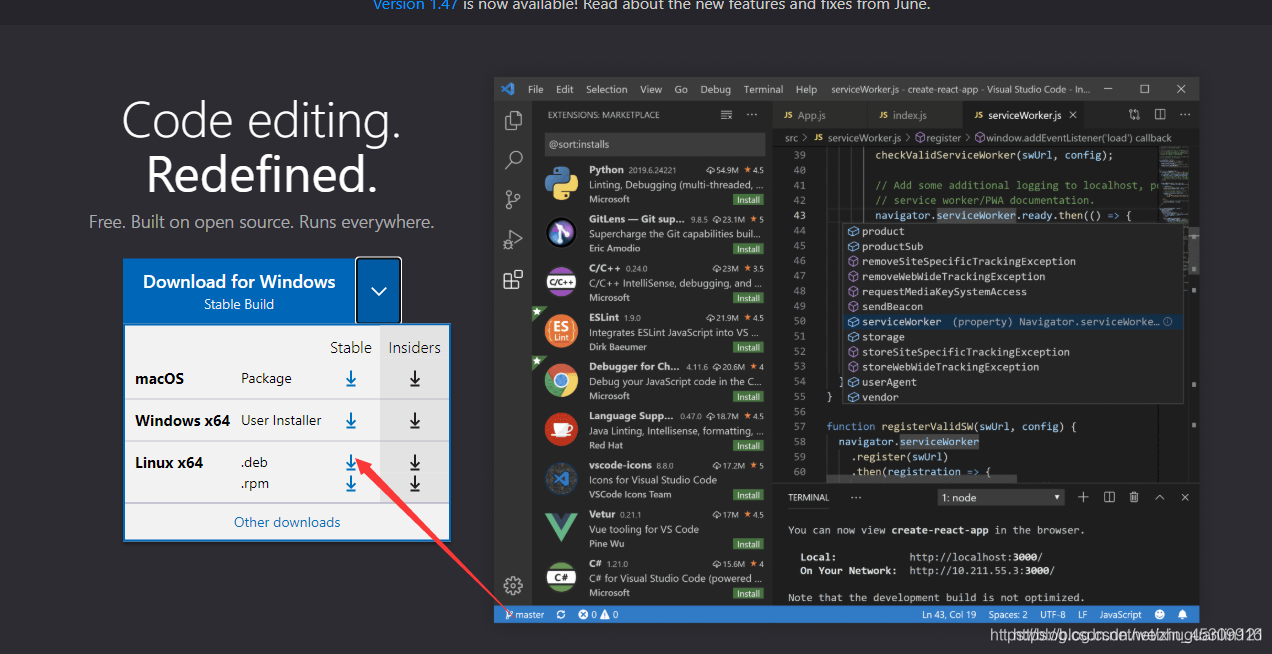The height and width of the screenshot is (654, 1272).
Task: Maximize terminal panel with up chevron
Action: click(1160, 497)
